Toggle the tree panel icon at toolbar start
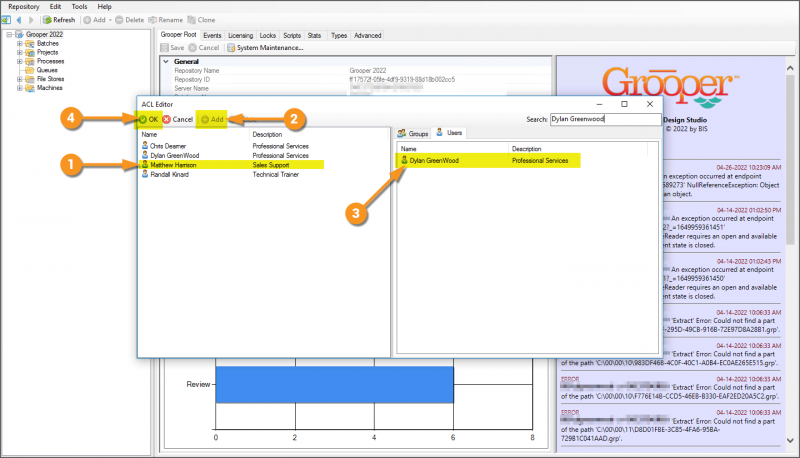The width and height of the screenshot is (800, 458). (x=6, y=20)
